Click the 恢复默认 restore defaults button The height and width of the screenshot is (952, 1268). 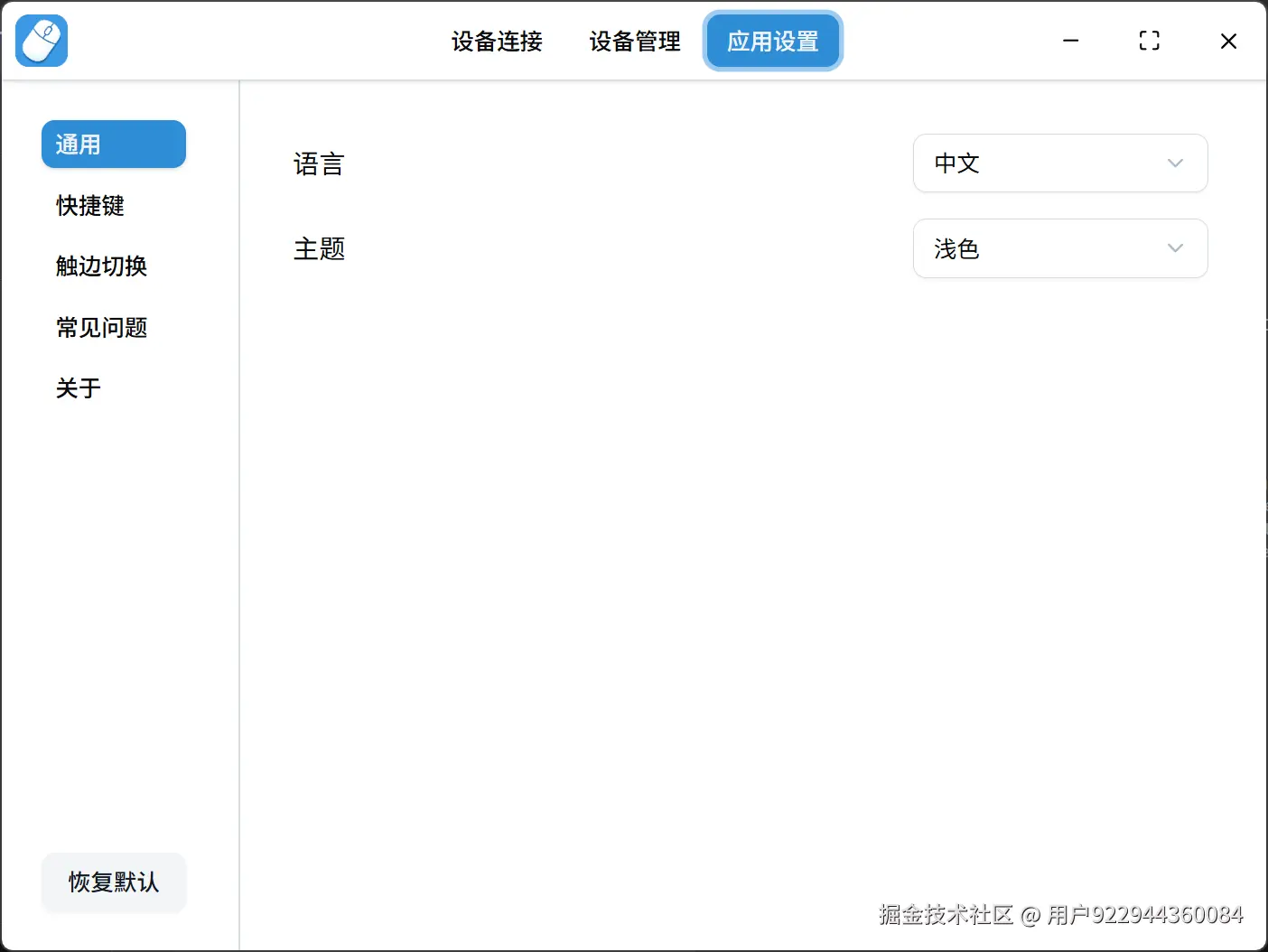click(113, 882)
